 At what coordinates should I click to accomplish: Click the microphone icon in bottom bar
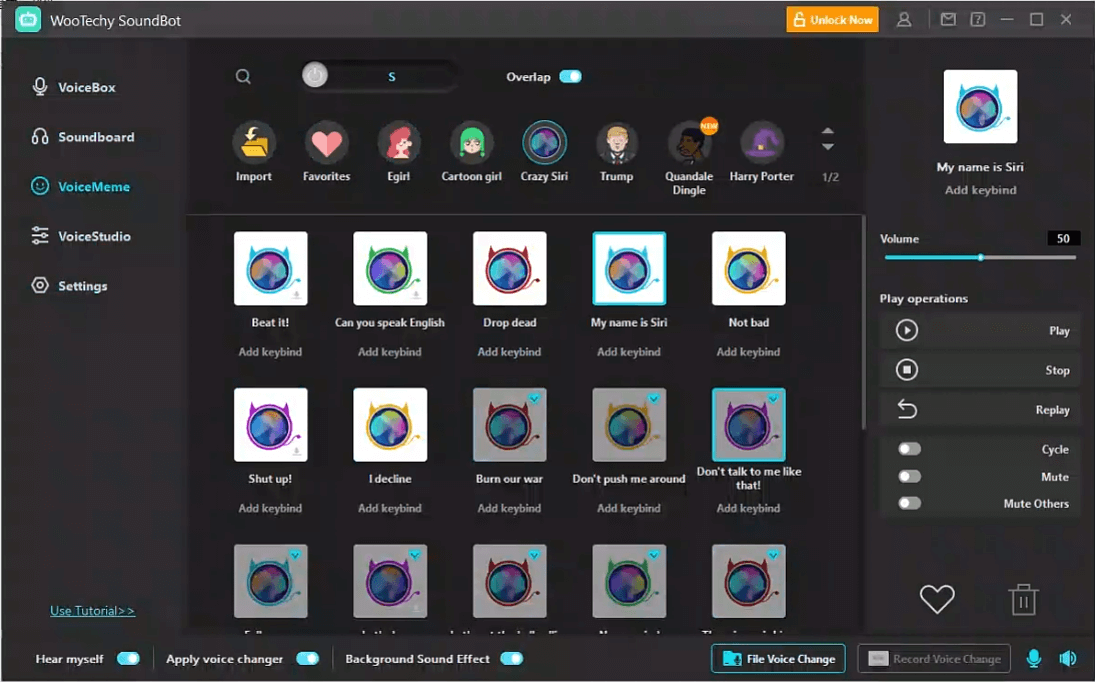tap(1034, 658)
